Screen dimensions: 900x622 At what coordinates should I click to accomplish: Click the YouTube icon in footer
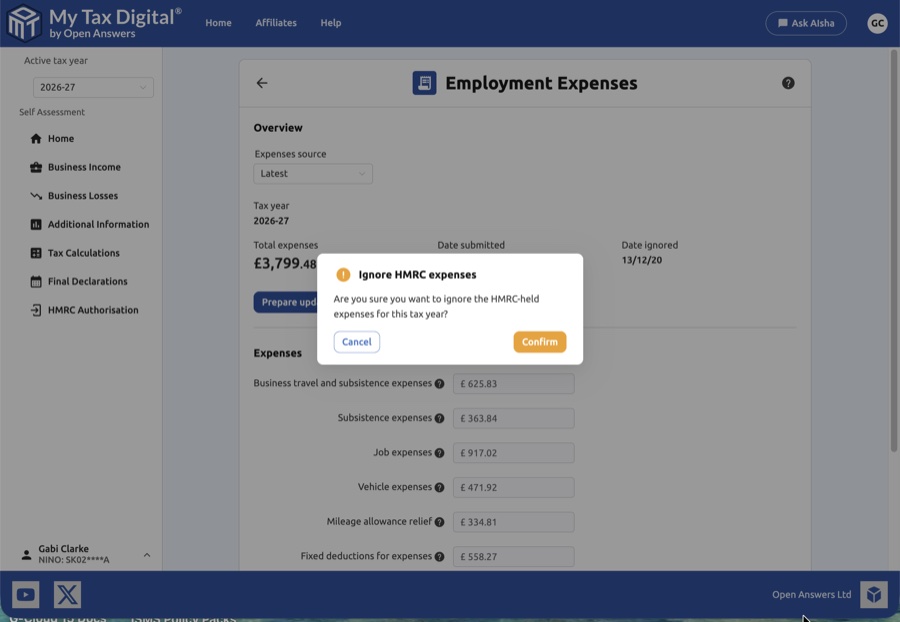click(x=26, y=595)
